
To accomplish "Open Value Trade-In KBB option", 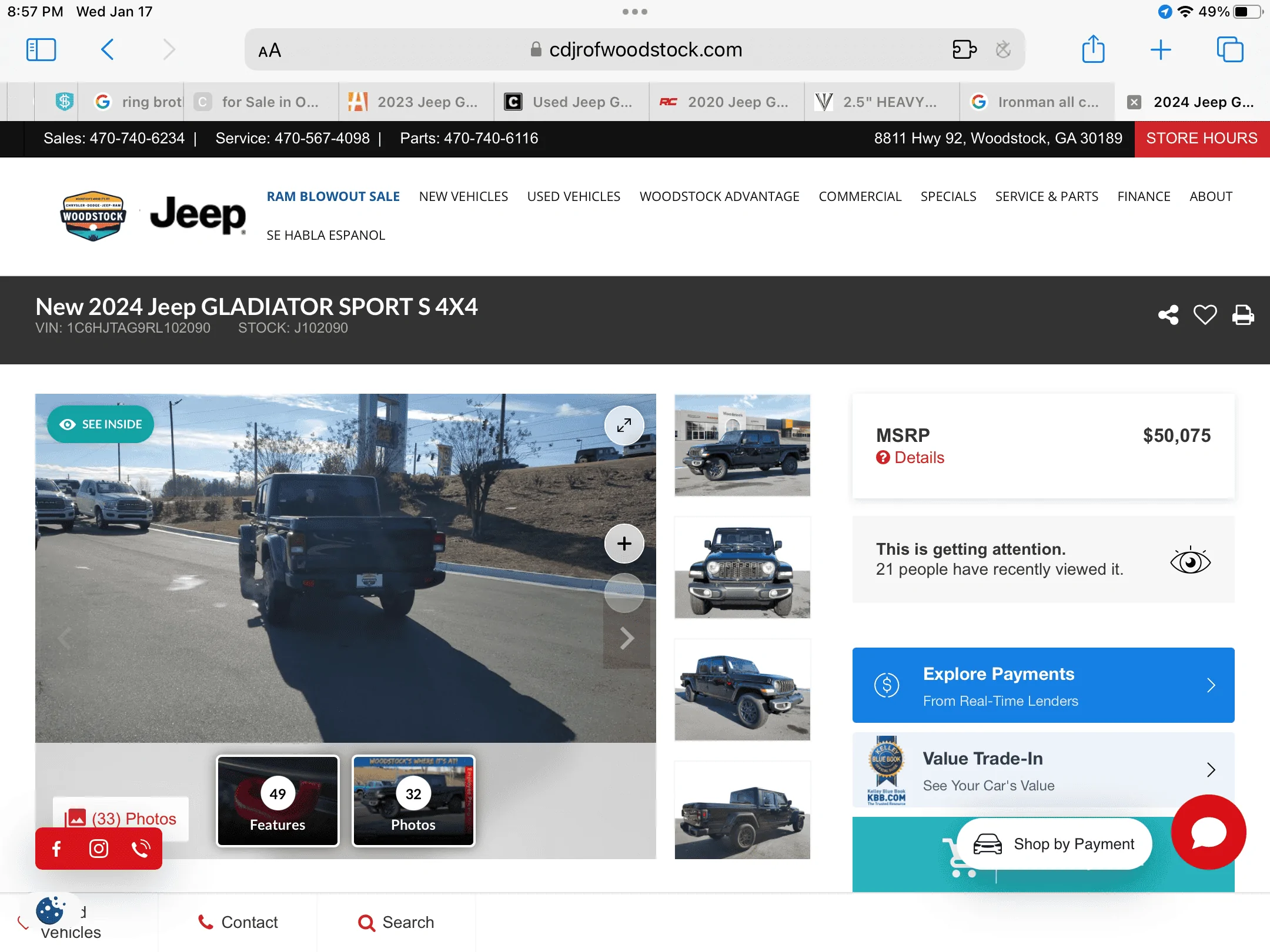I will pos(1043,770).
